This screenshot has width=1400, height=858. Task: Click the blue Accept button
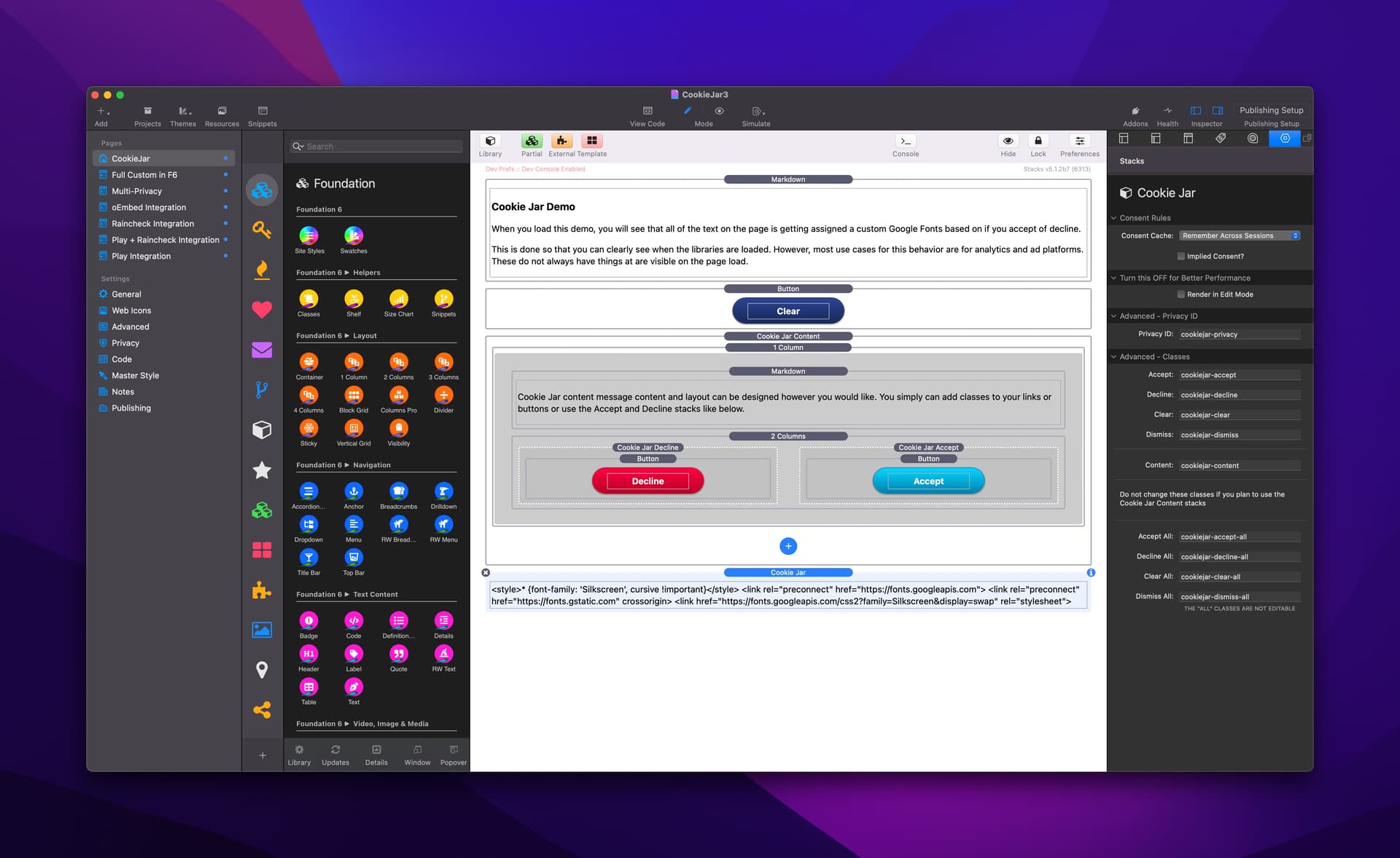[928, 481]
